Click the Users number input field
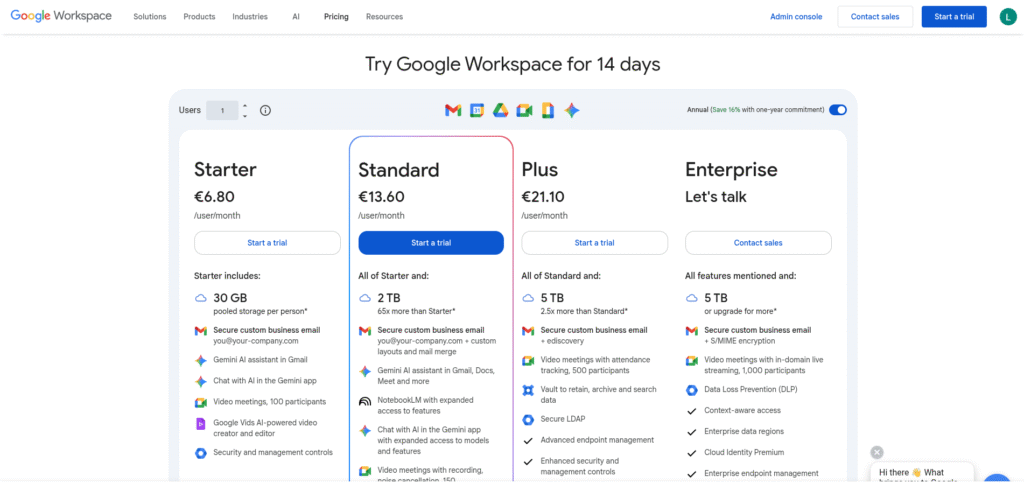1024x483 pixels. pos(222,110)
